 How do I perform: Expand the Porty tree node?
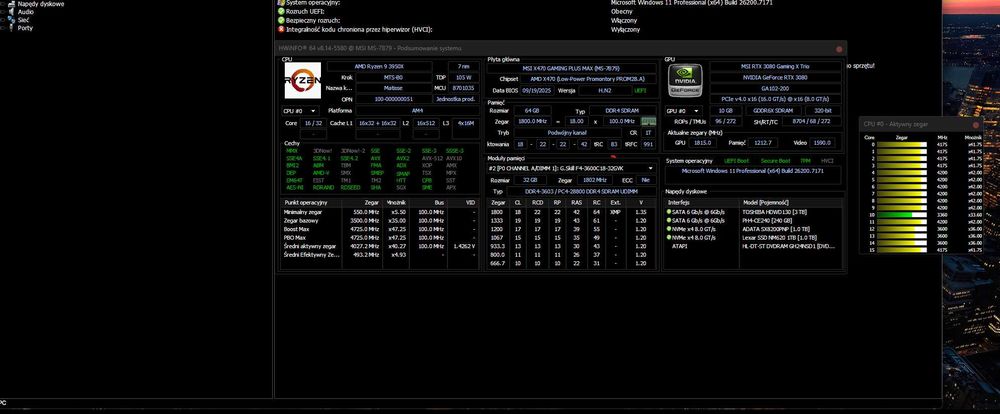click(x=3, y=28)
